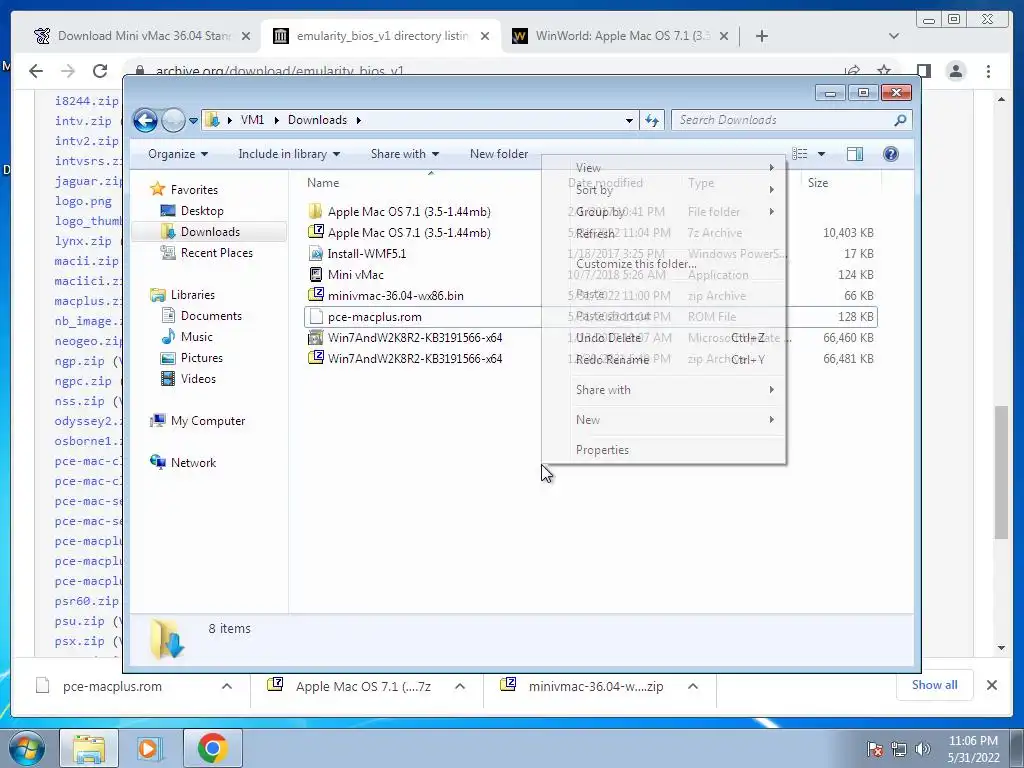This screenshot has height=768, width=1024.
Task: Select My Computer in sidebar
Action: coord(208,421)
